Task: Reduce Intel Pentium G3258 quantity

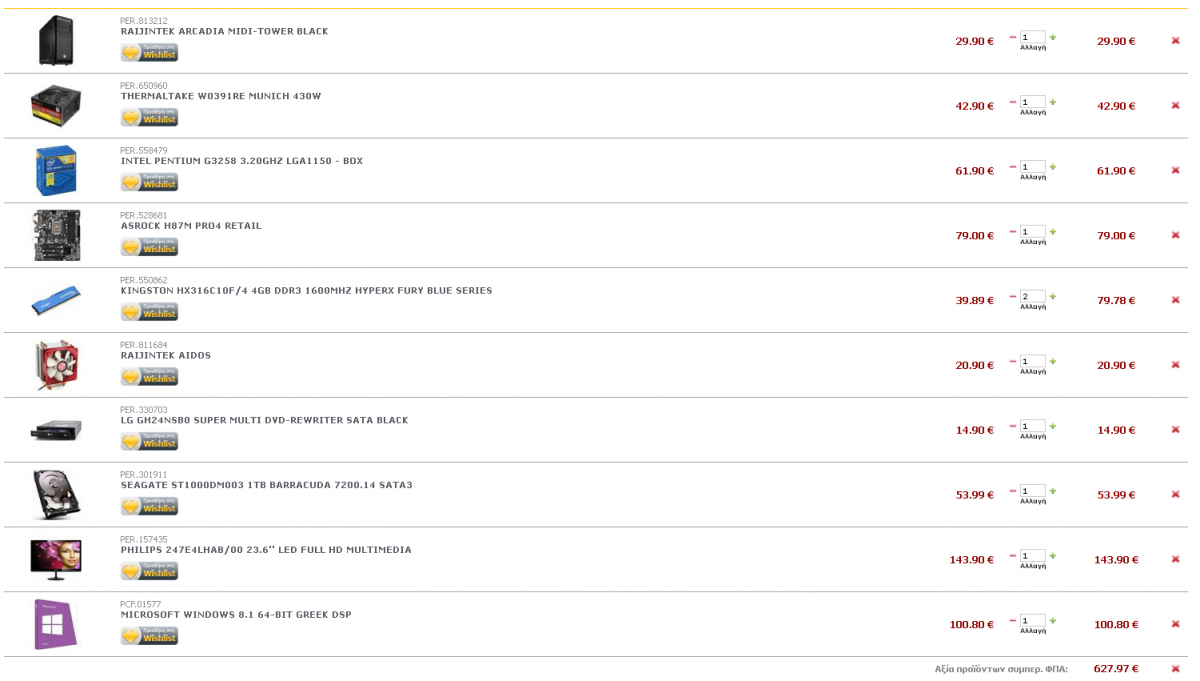Action: tap(1013, 167)
